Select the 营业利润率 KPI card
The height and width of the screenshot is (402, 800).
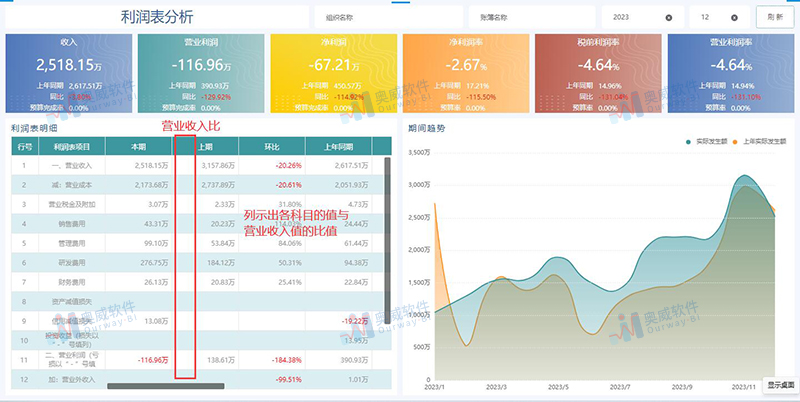(731, 73)
